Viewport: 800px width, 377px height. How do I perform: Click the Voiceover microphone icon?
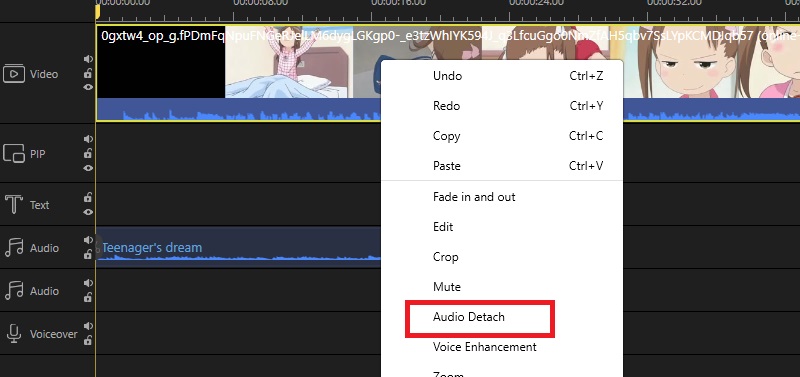(x=14, y=334)
